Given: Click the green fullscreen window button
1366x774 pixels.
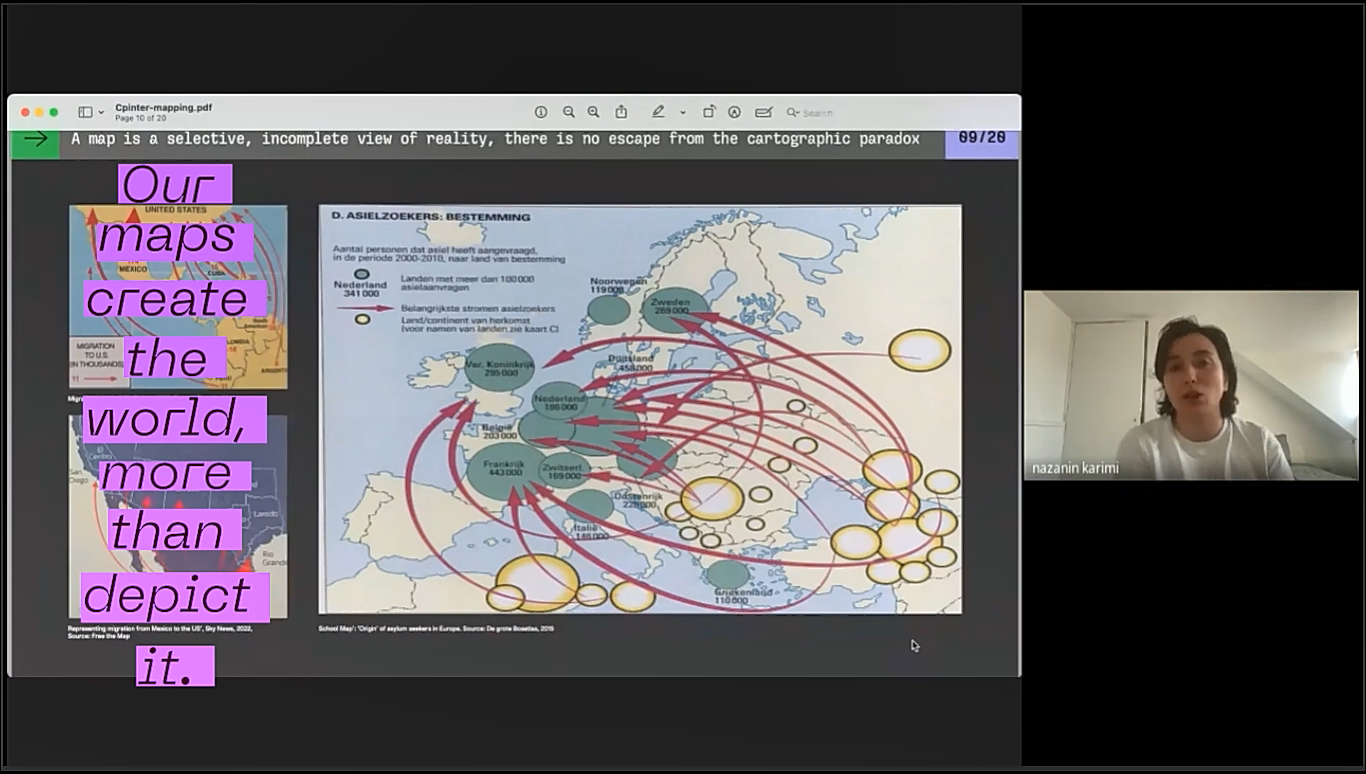Looking at the screenshot, I should pos(54,112).
